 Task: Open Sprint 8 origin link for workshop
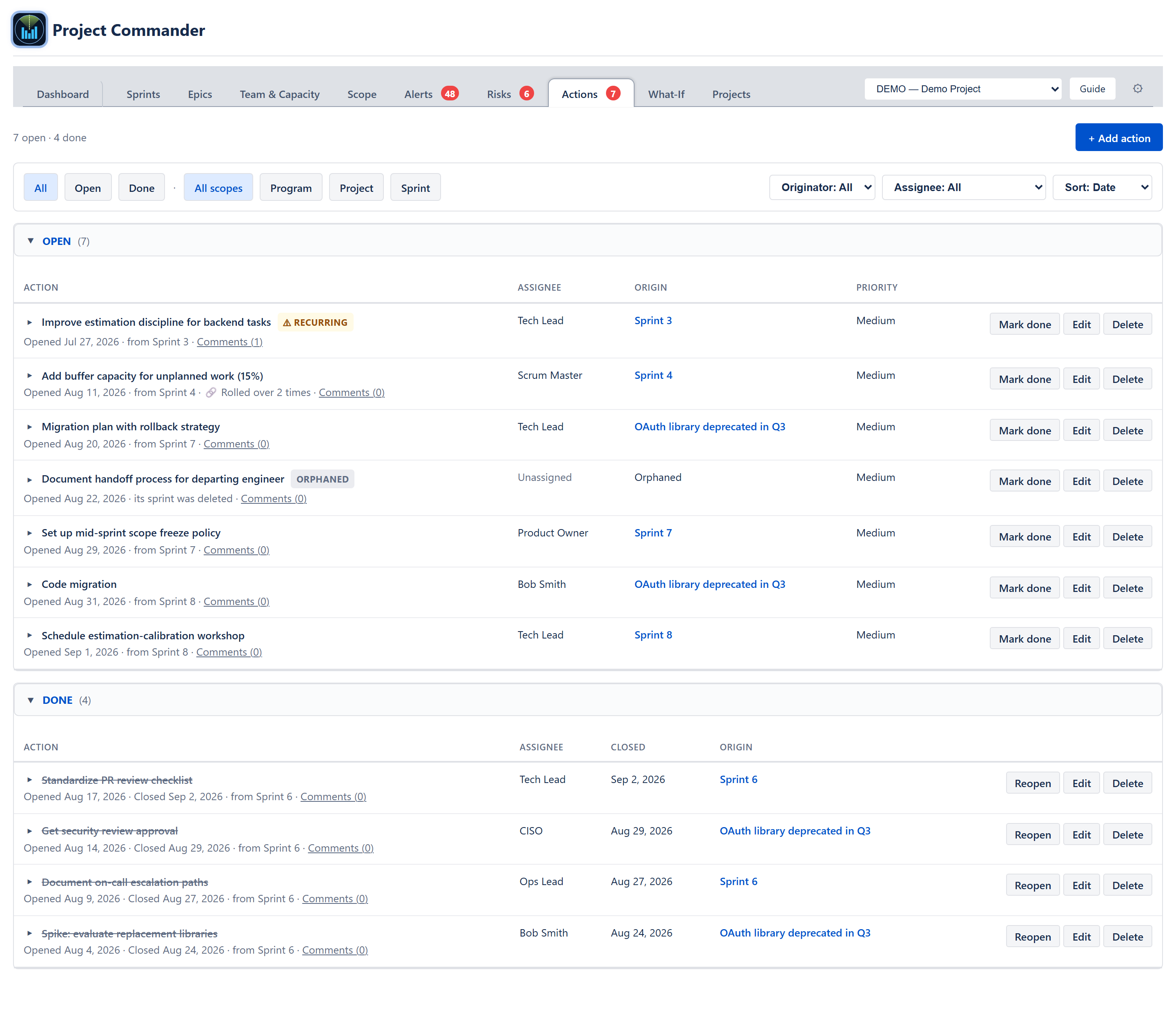click(x=653, y=635)
